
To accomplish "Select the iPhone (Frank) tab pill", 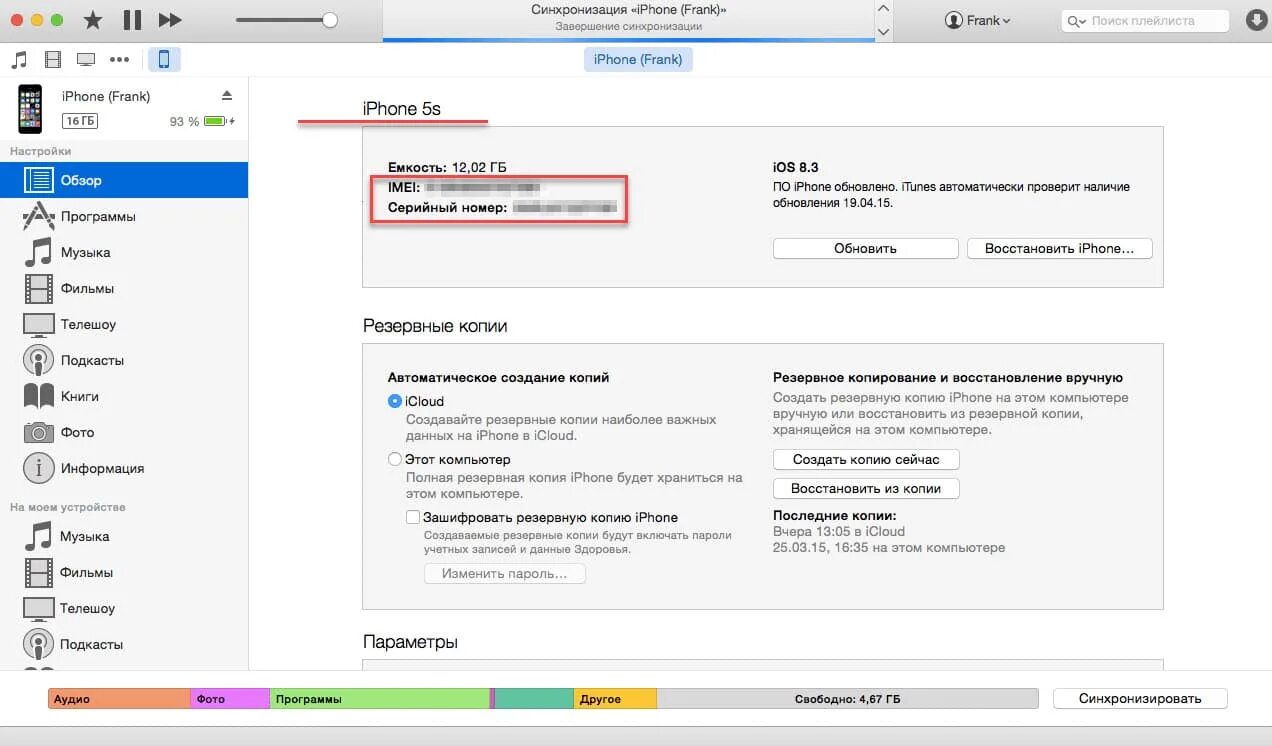I will 638,59.
